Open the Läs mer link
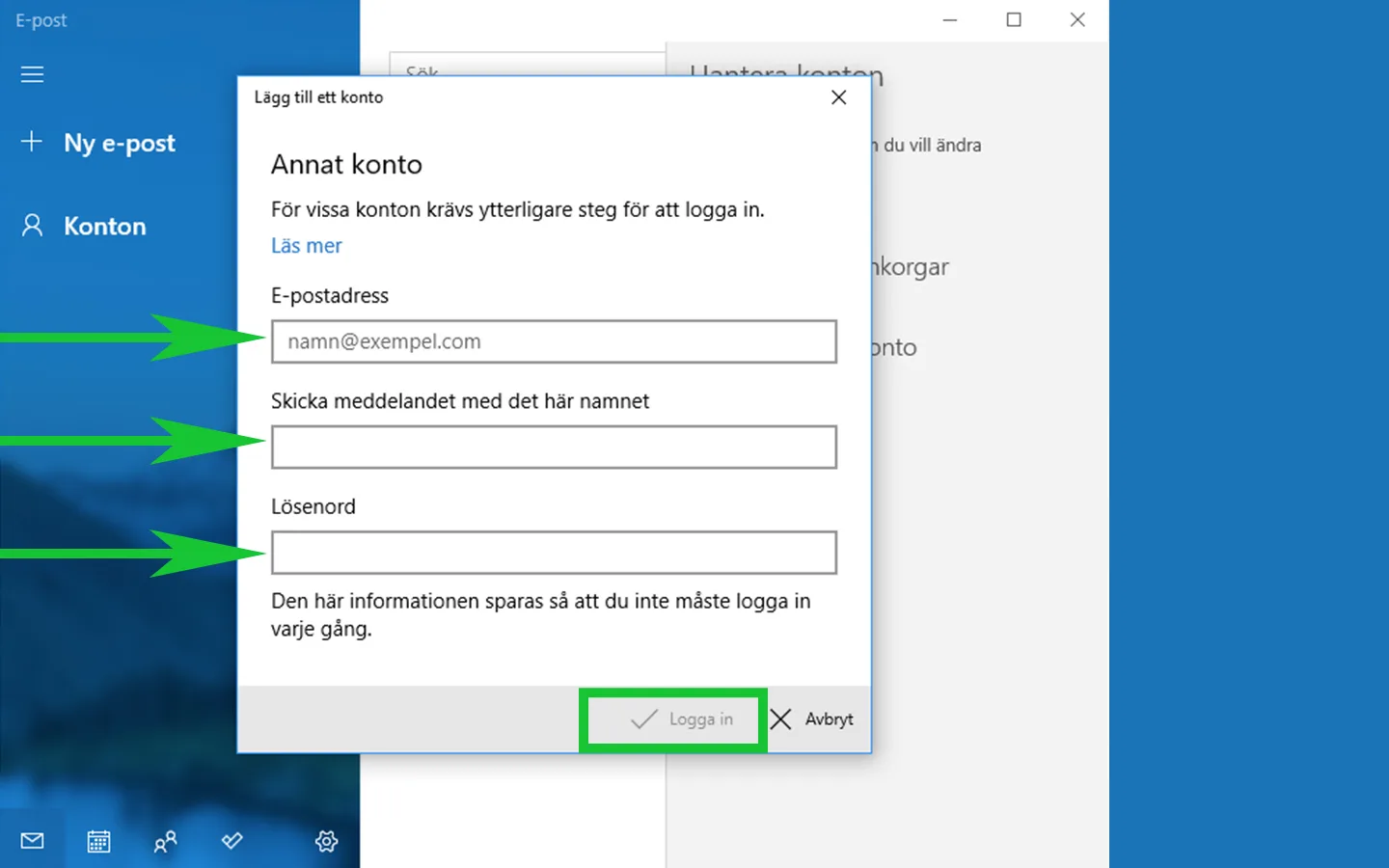 (x=306, y=246)
